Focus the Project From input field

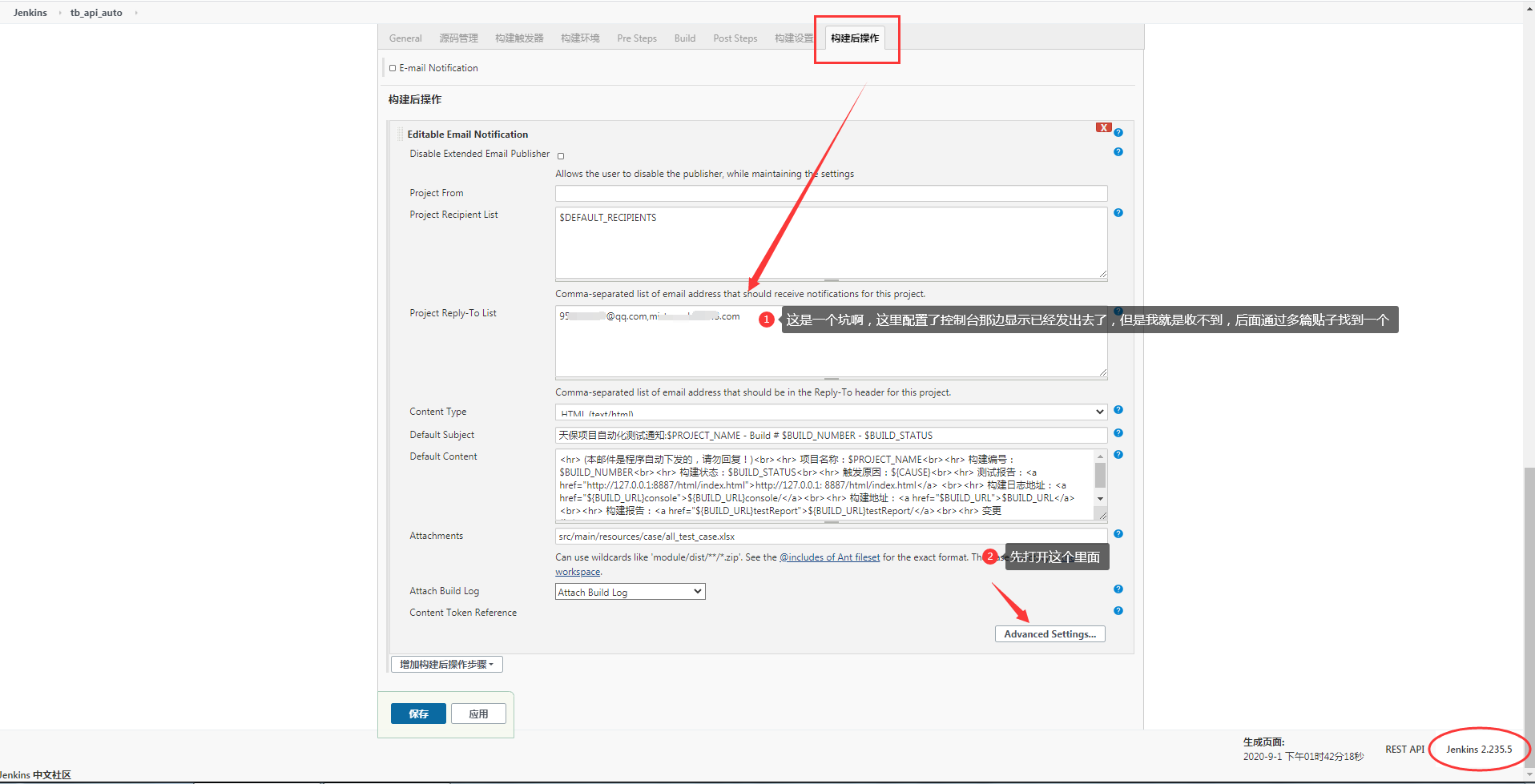(831, 194)
